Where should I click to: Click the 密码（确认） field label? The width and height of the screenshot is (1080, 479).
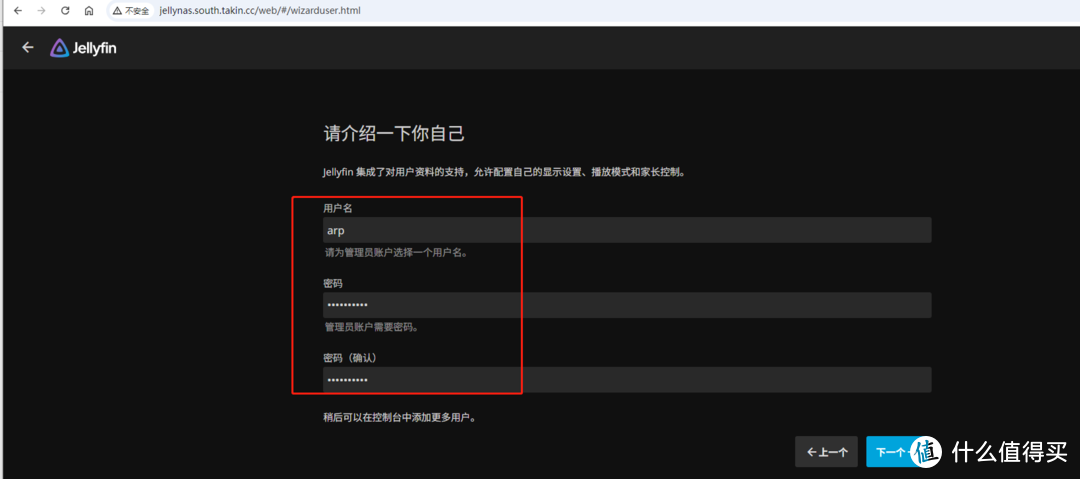[x=349, y=358]
